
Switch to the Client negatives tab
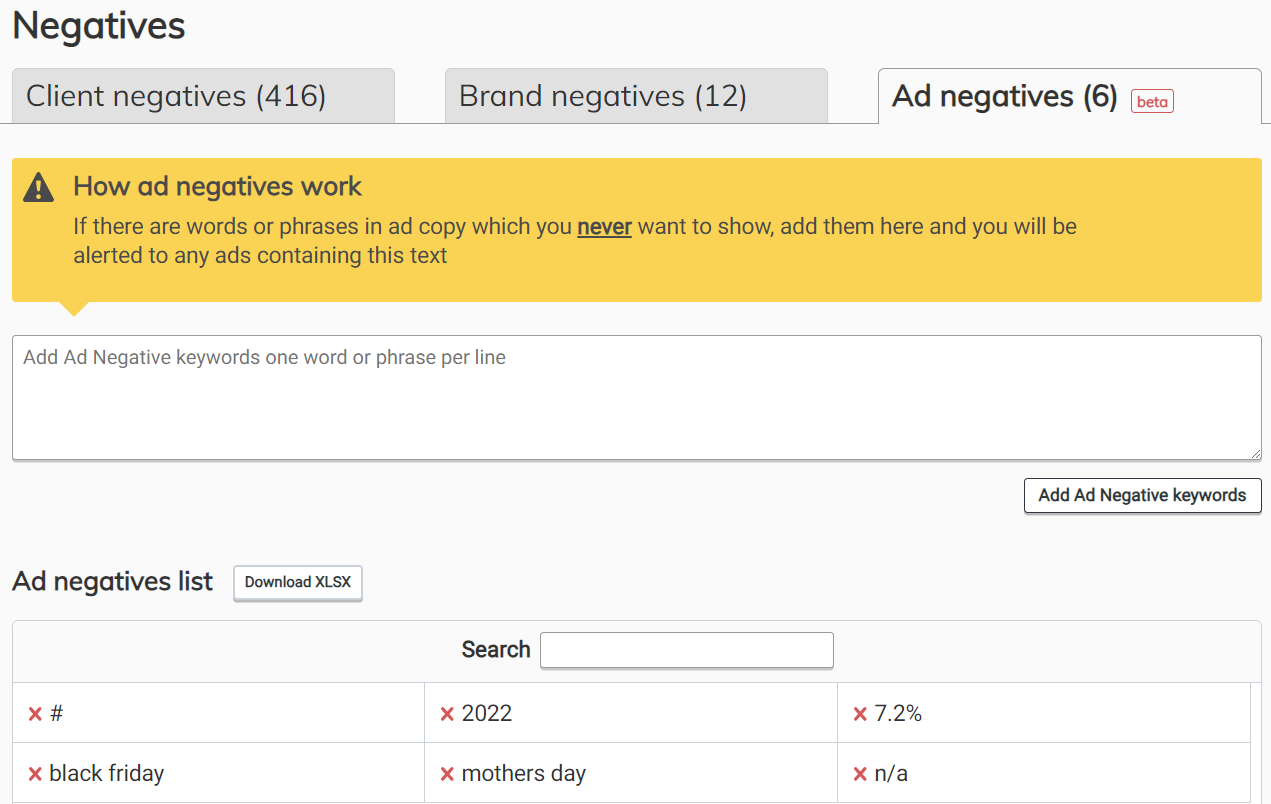[x=203, y=96]
